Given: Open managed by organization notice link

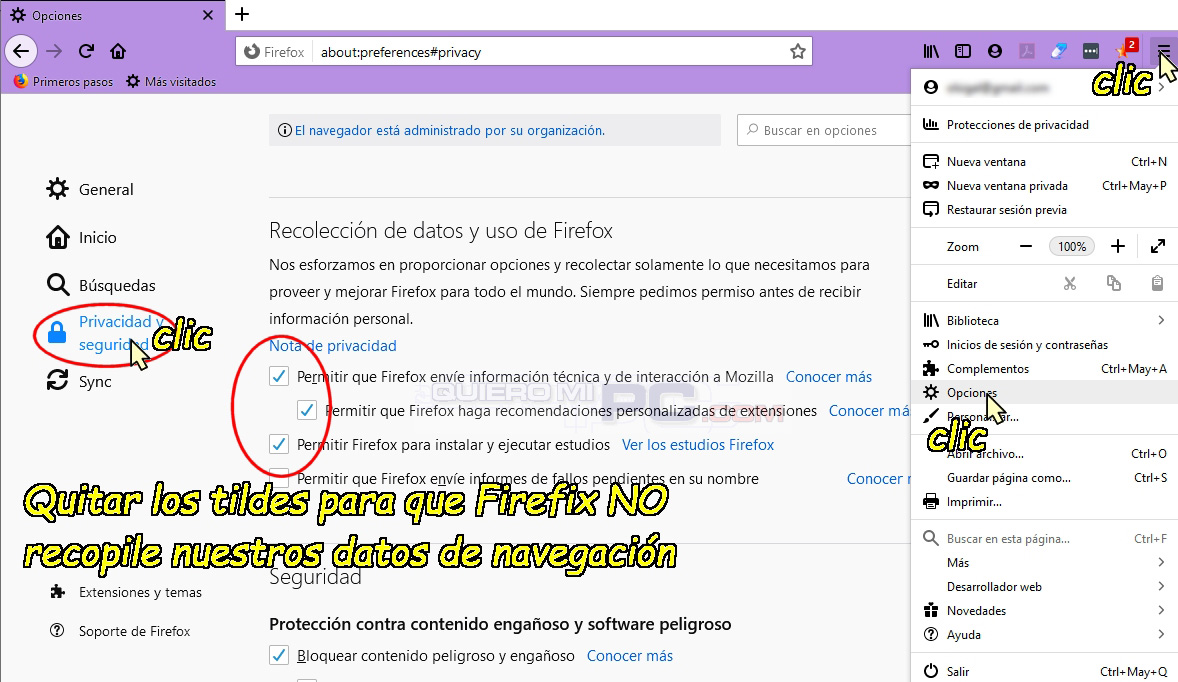Looking at the screenshot, I should (x=449, y=130).
